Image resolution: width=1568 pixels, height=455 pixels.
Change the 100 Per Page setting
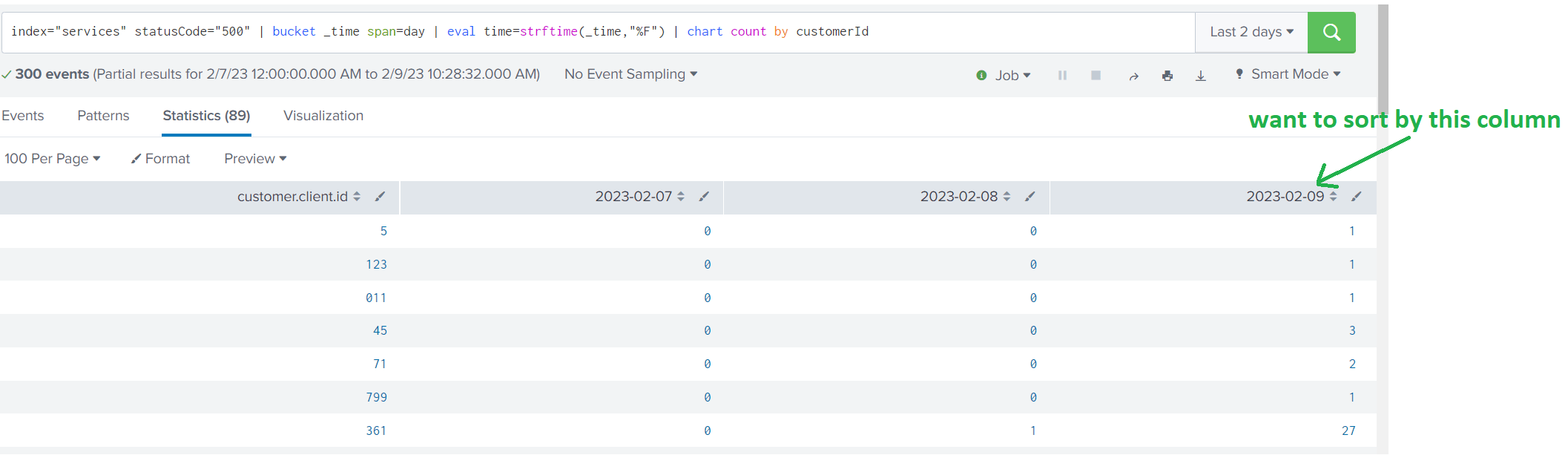click(x=52, y=159)
